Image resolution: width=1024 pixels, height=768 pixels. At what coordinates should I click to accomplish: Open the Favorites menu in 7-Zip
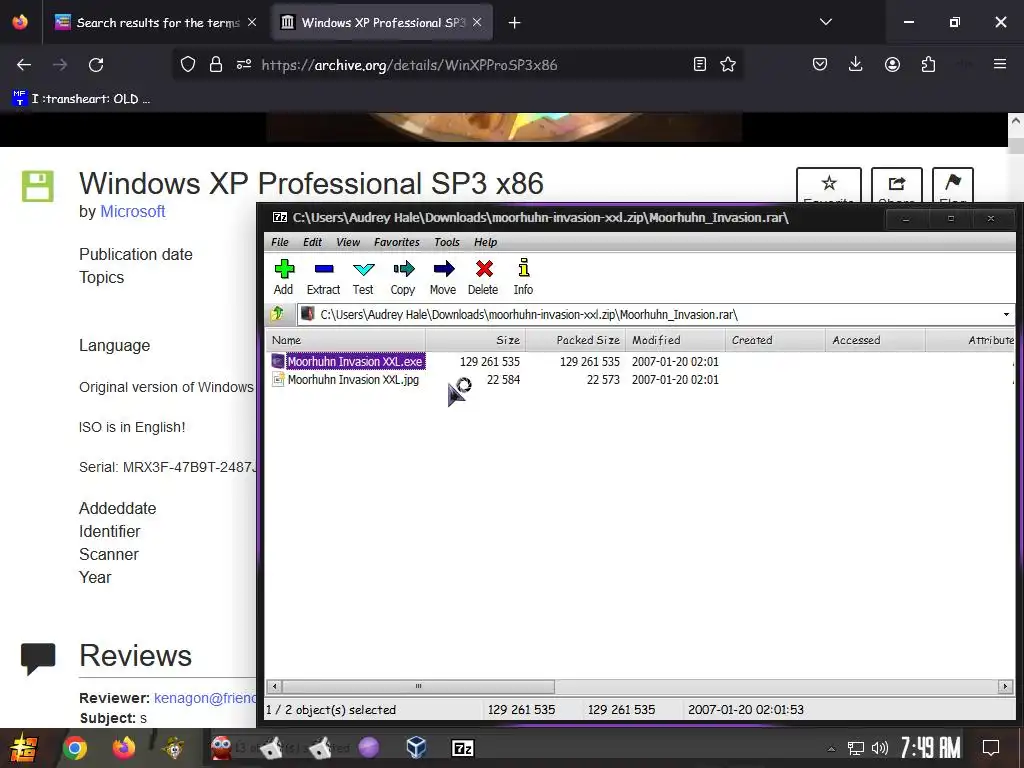pos(396,242)
